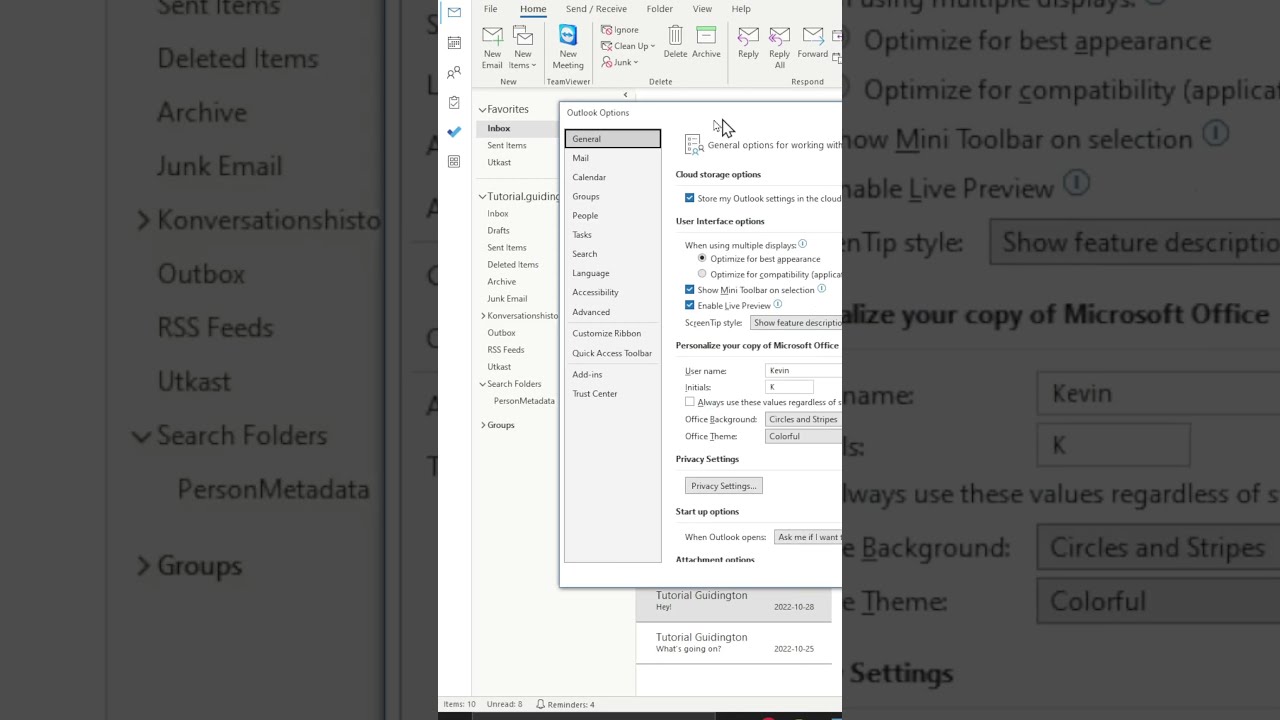Open the Calendar module icon in navigation bar
The width and height of the screenshot is (1280, 720).
click(x=454, y=42)
